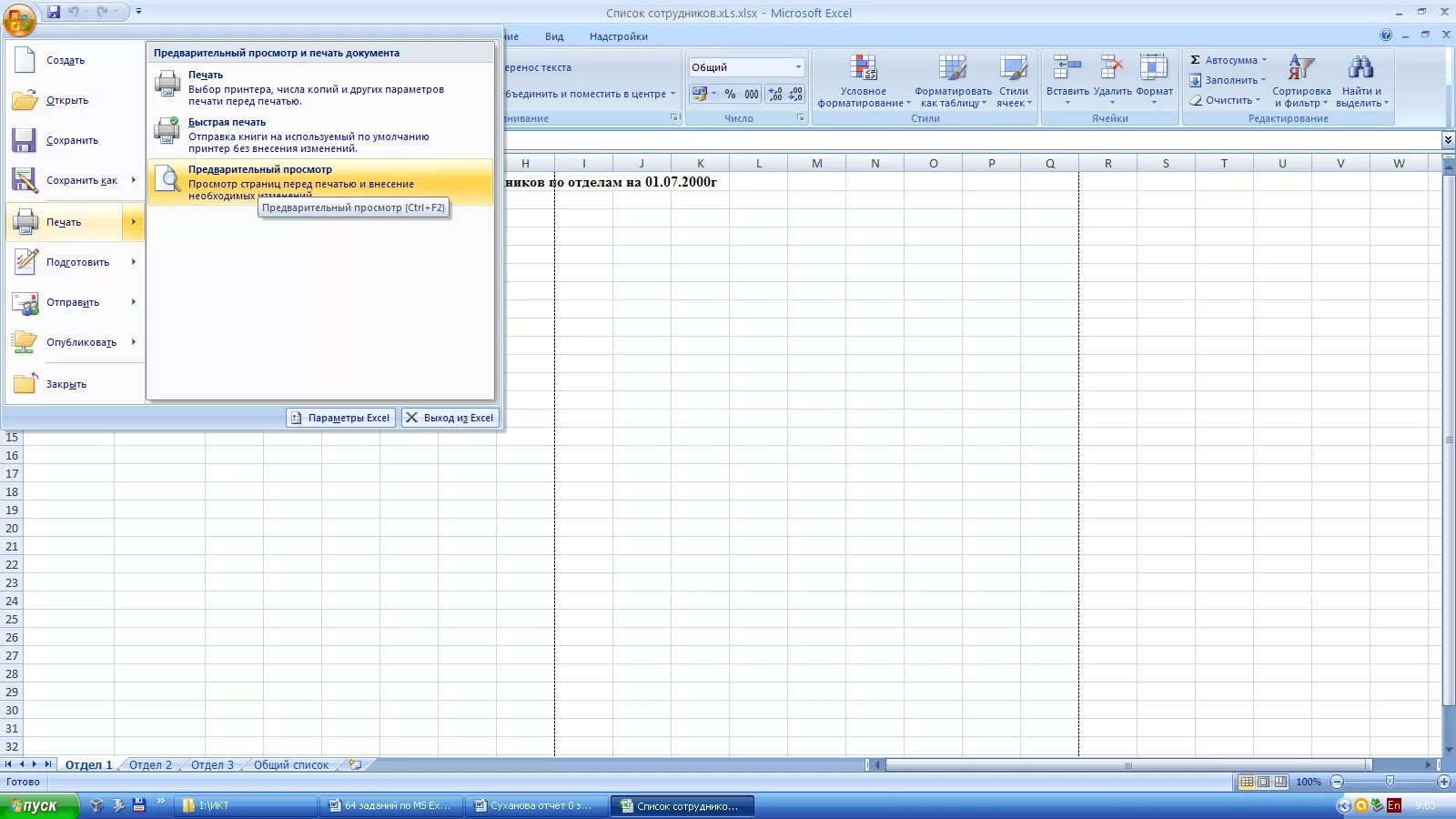Screen dimensions: 1456x819
Task: Select Закрыть in the Office menu
Action: [75, 384]
